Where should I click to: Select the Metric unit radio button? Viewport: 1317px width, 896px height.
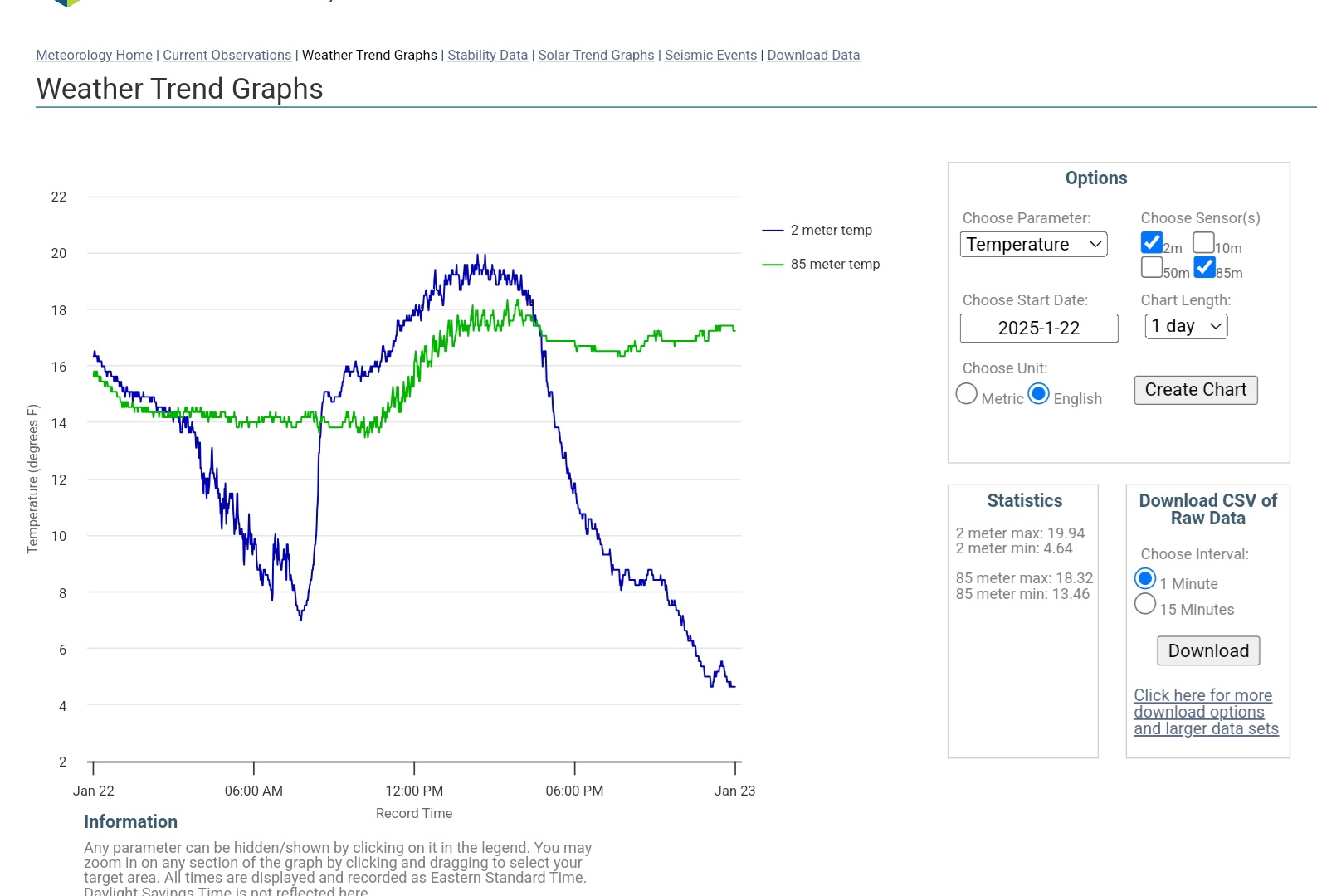pos(967,393)
